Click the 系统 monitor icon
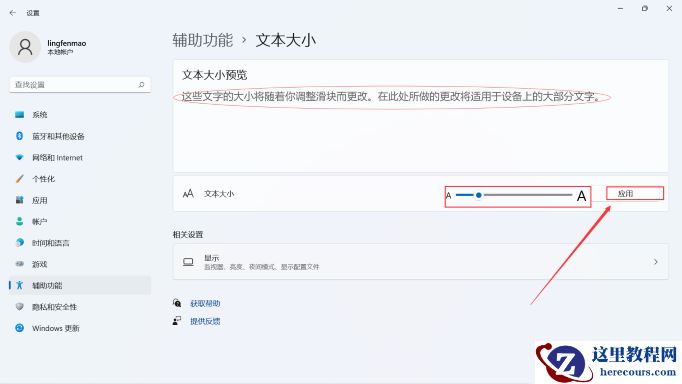This screenshot has width=682, height=384. [x=20, y=115]
